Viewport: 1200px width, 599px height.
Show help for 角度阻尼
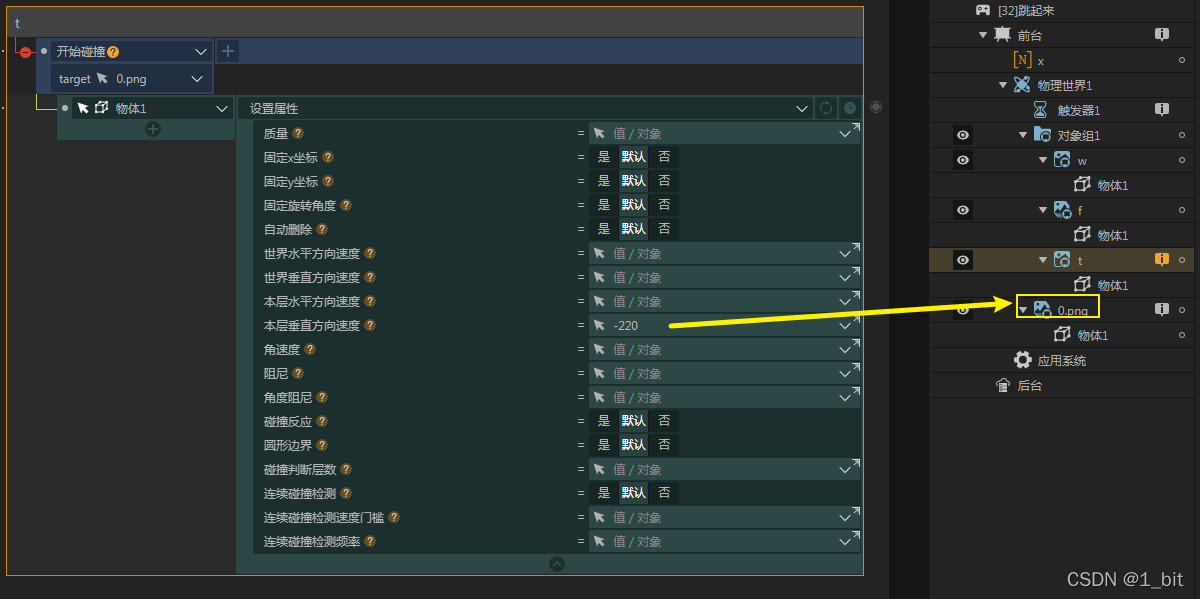point(322,397)
